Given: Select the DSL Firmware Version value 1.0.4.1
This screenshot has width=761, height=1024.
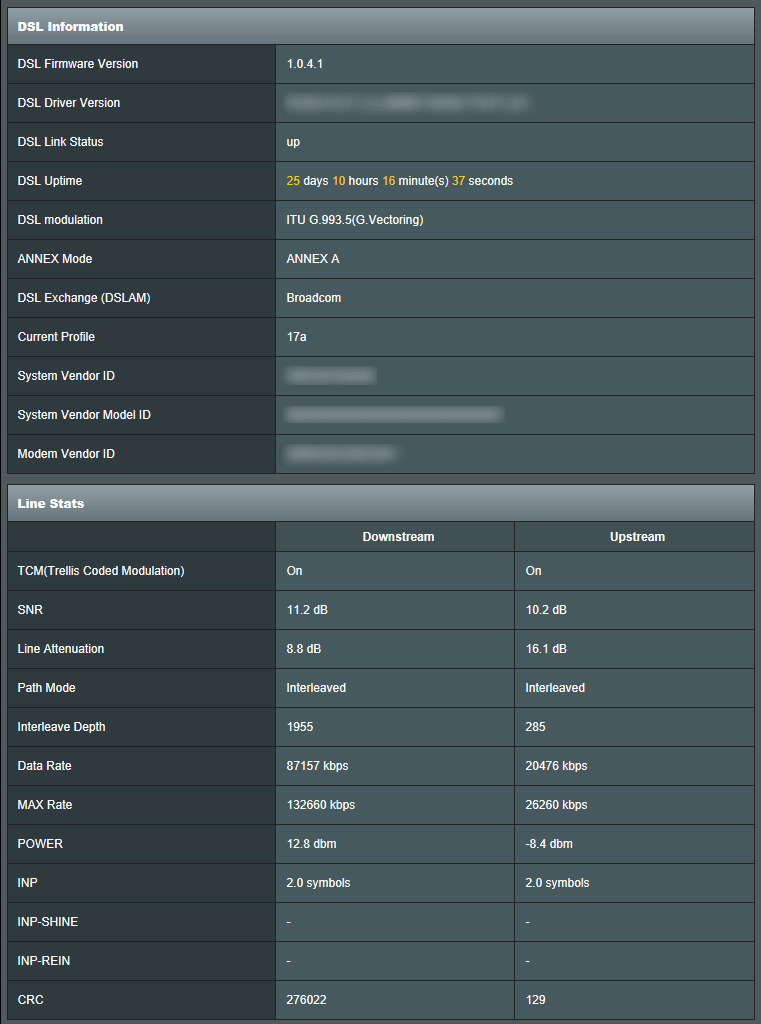Looking at the screenshot, I should point(305,64).
